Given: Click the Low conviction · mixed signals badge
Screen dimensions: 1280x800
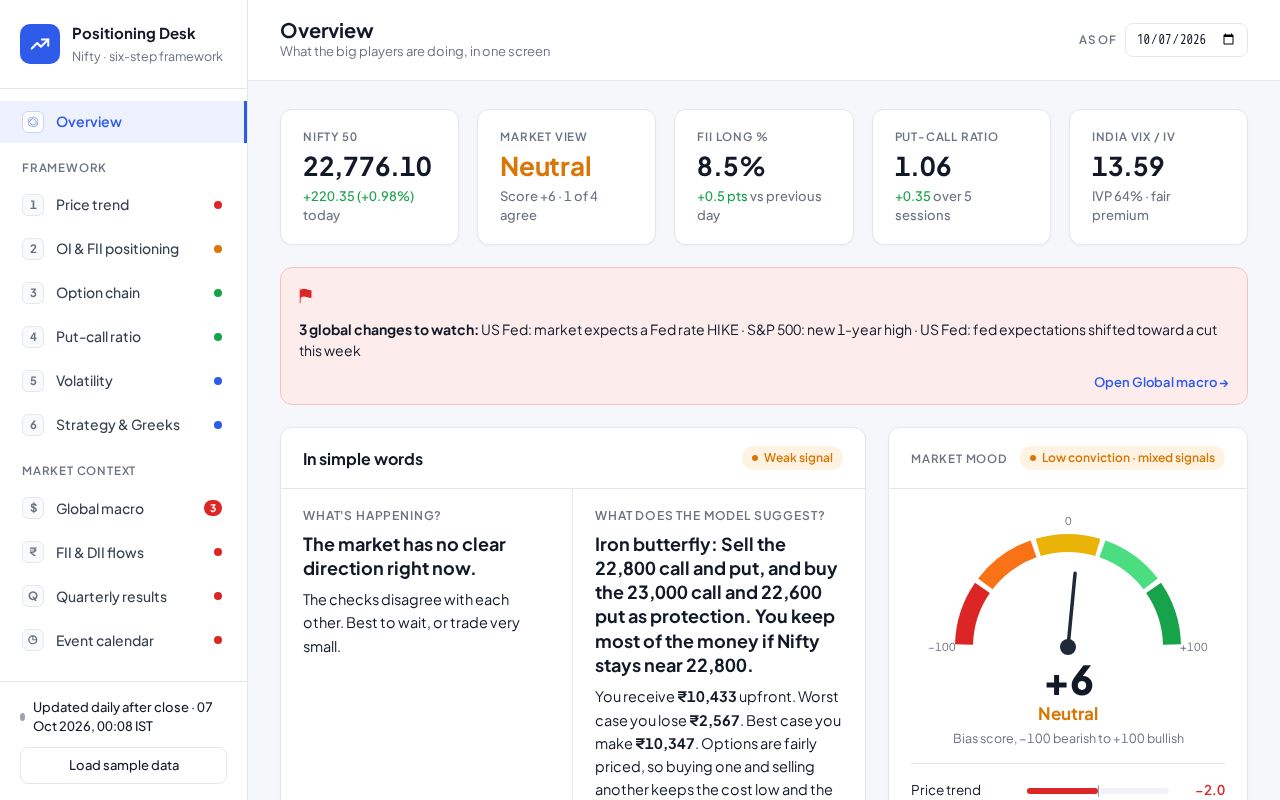Looking at the screenshot, I should (1122, 458).
